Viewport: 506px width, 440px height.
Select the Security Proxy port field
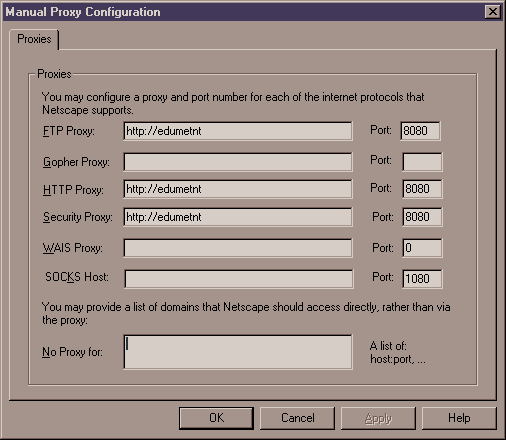(x=422, y=217)
